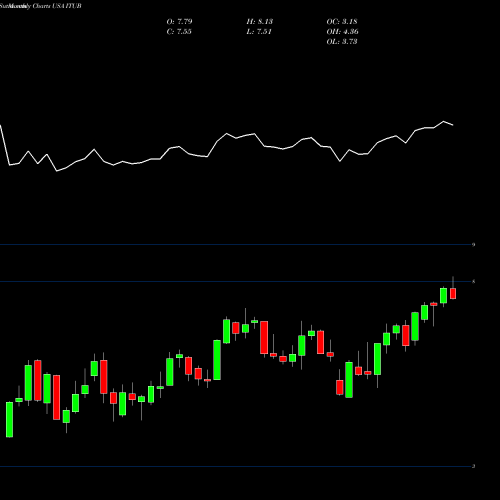Screen dimensions: 500x500
Task: Select the close value "C: 7.55"
Action: click(179, 32)
